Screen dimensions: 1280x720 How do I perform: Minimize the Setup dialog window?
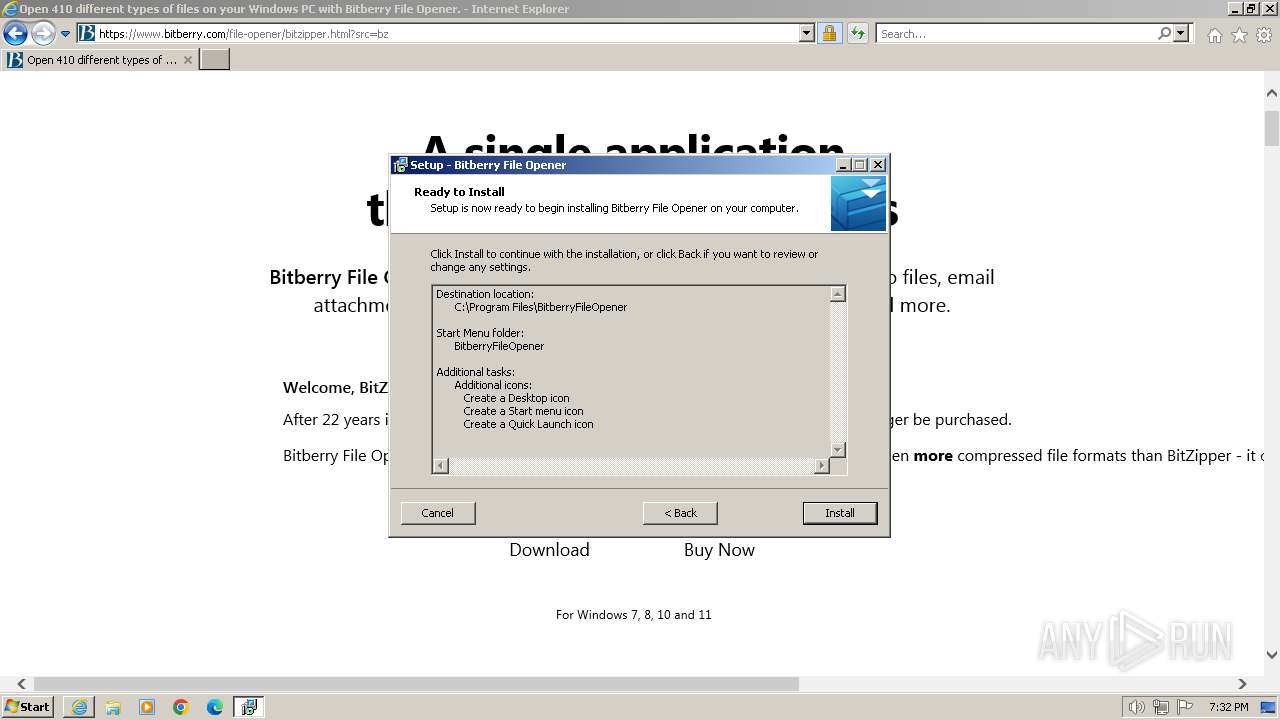[842, 165]
